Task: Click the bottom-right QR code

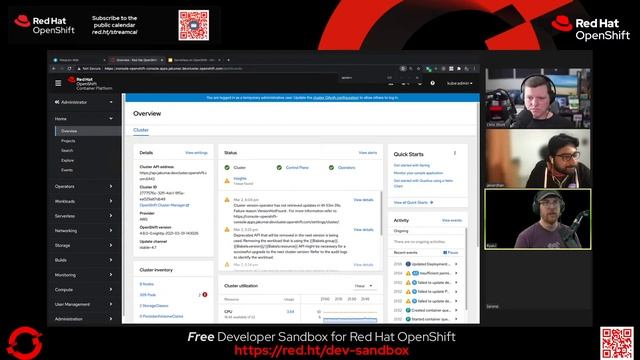Action: point(617,343)
